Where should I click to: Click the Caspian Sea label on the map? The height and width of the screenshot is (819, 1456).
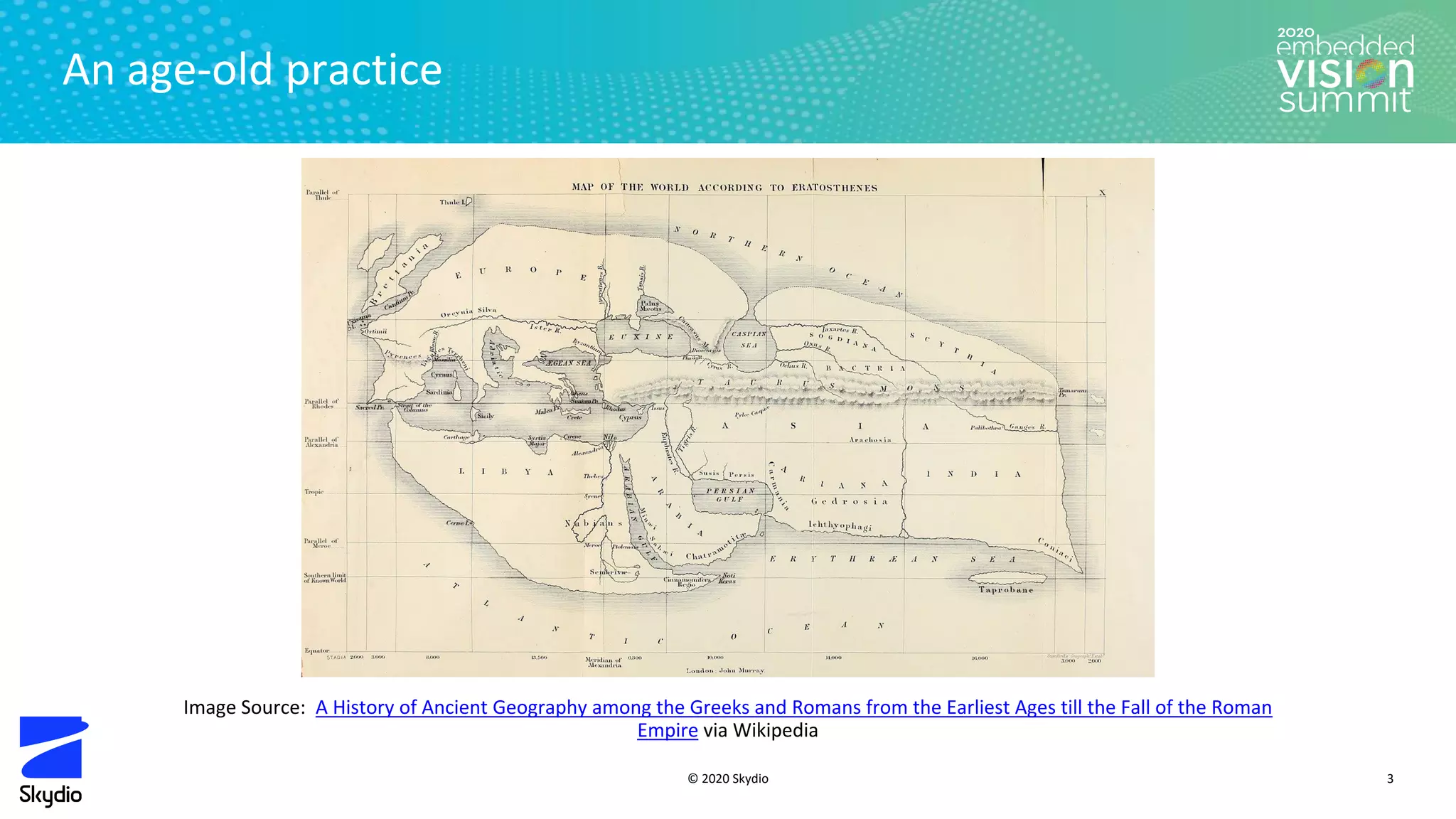click(x=749, y=339)
